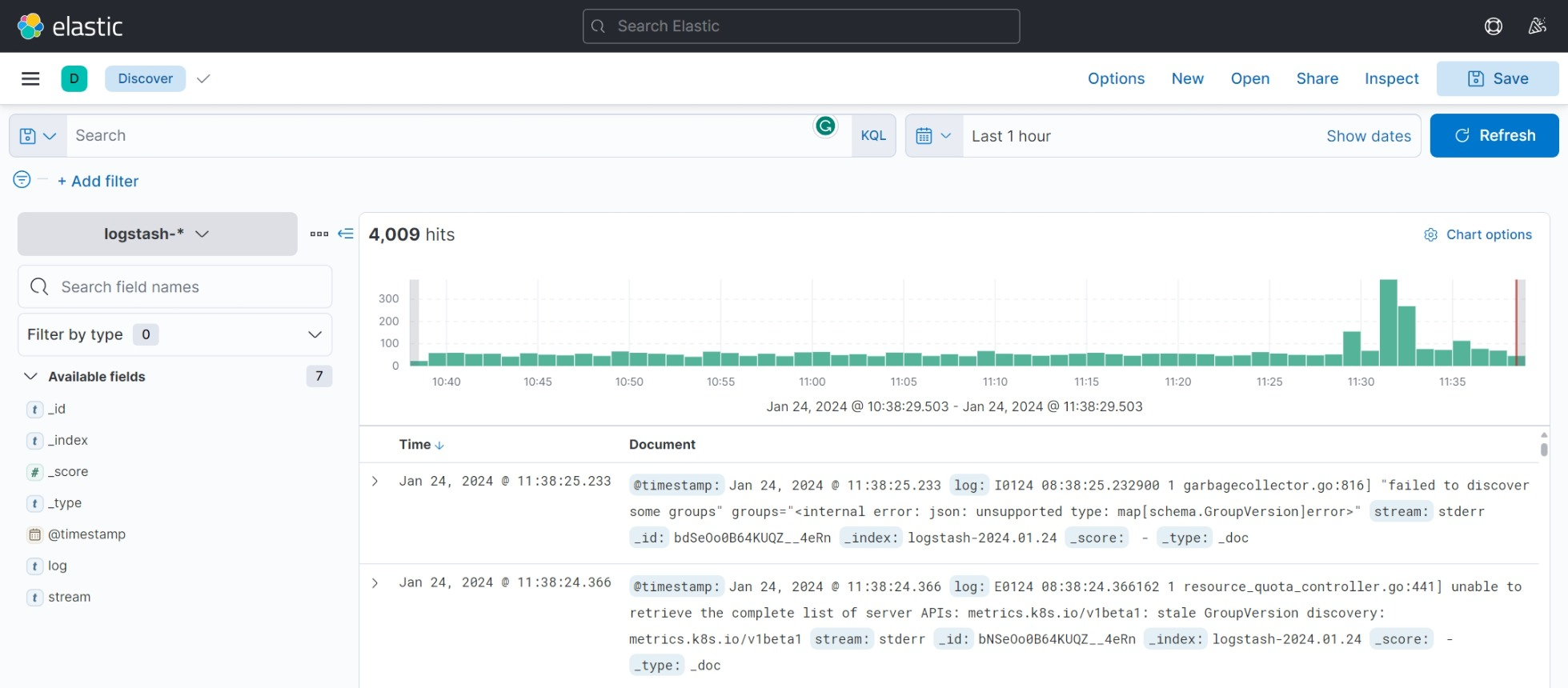Open the help menu lifebuoy icon
The height and width of the screenshot is (688, 1568).
coord(1493,26)
